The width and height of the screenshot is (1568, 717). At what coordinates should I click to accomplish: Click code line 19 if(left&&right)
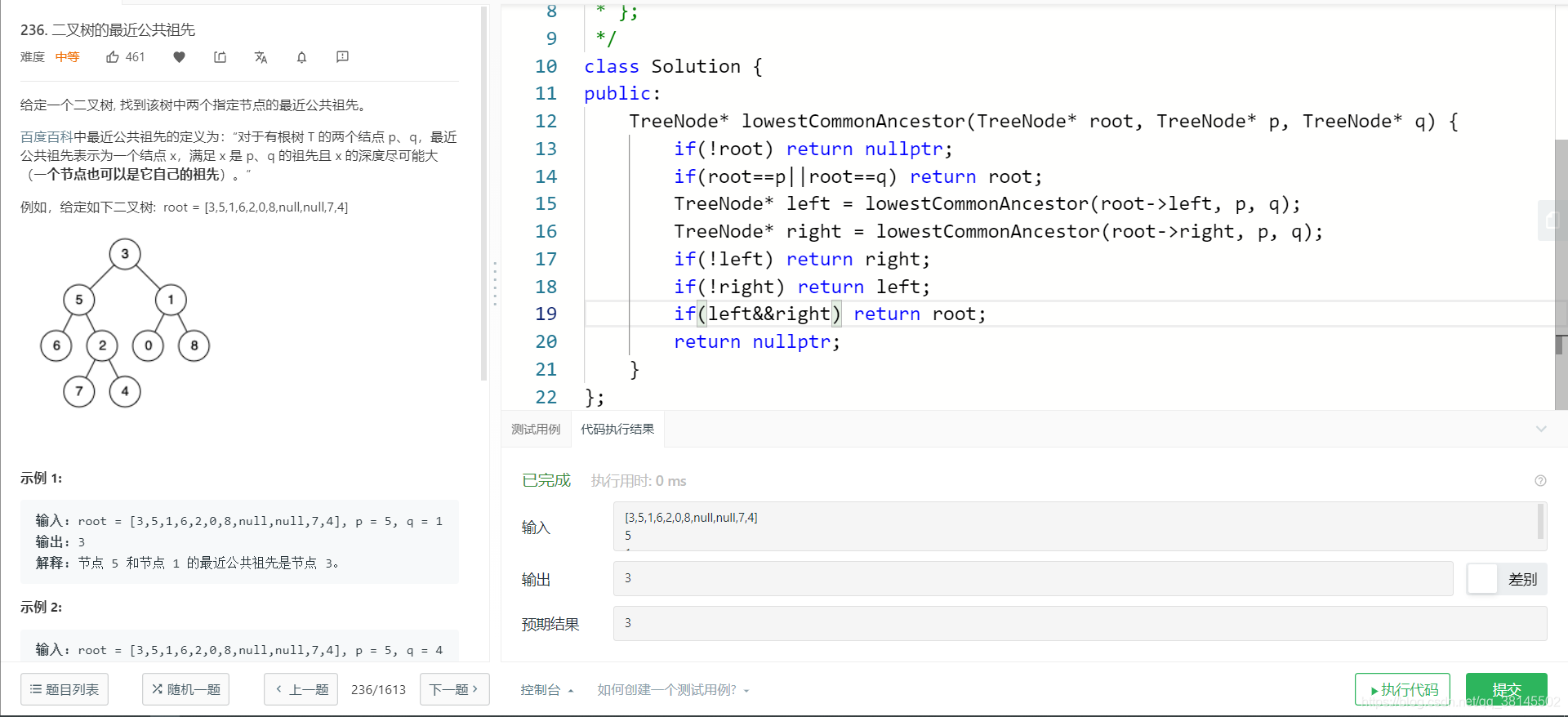click(x=830, y=314)
